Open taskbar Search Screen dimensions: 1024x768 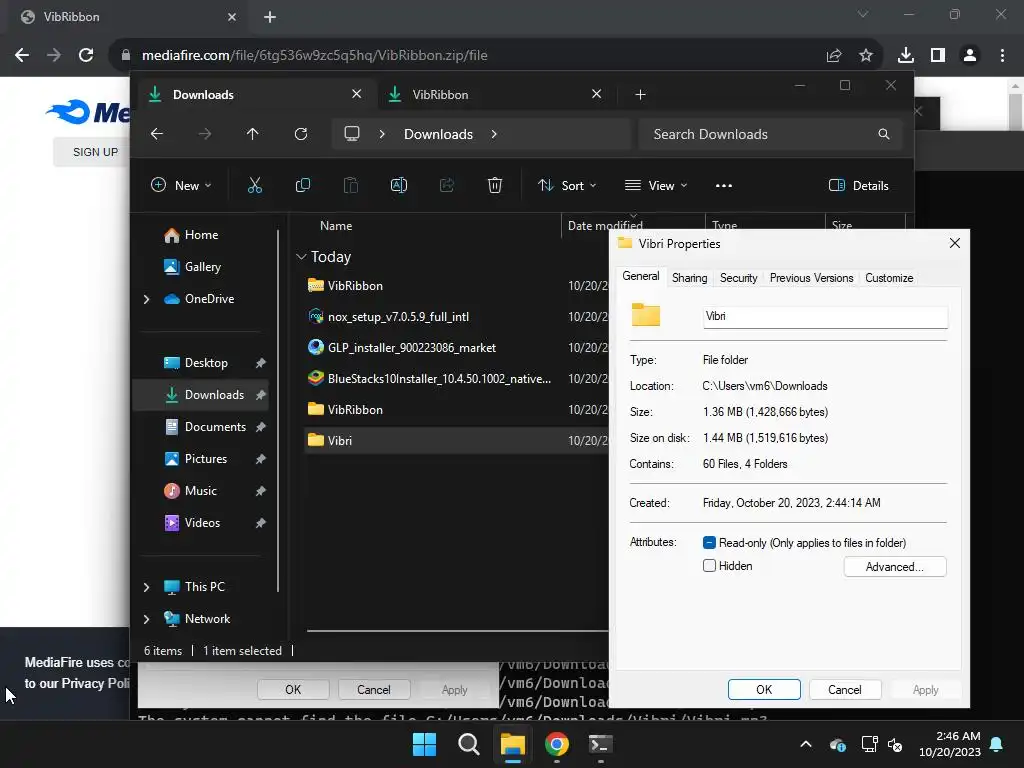[468, 744]
